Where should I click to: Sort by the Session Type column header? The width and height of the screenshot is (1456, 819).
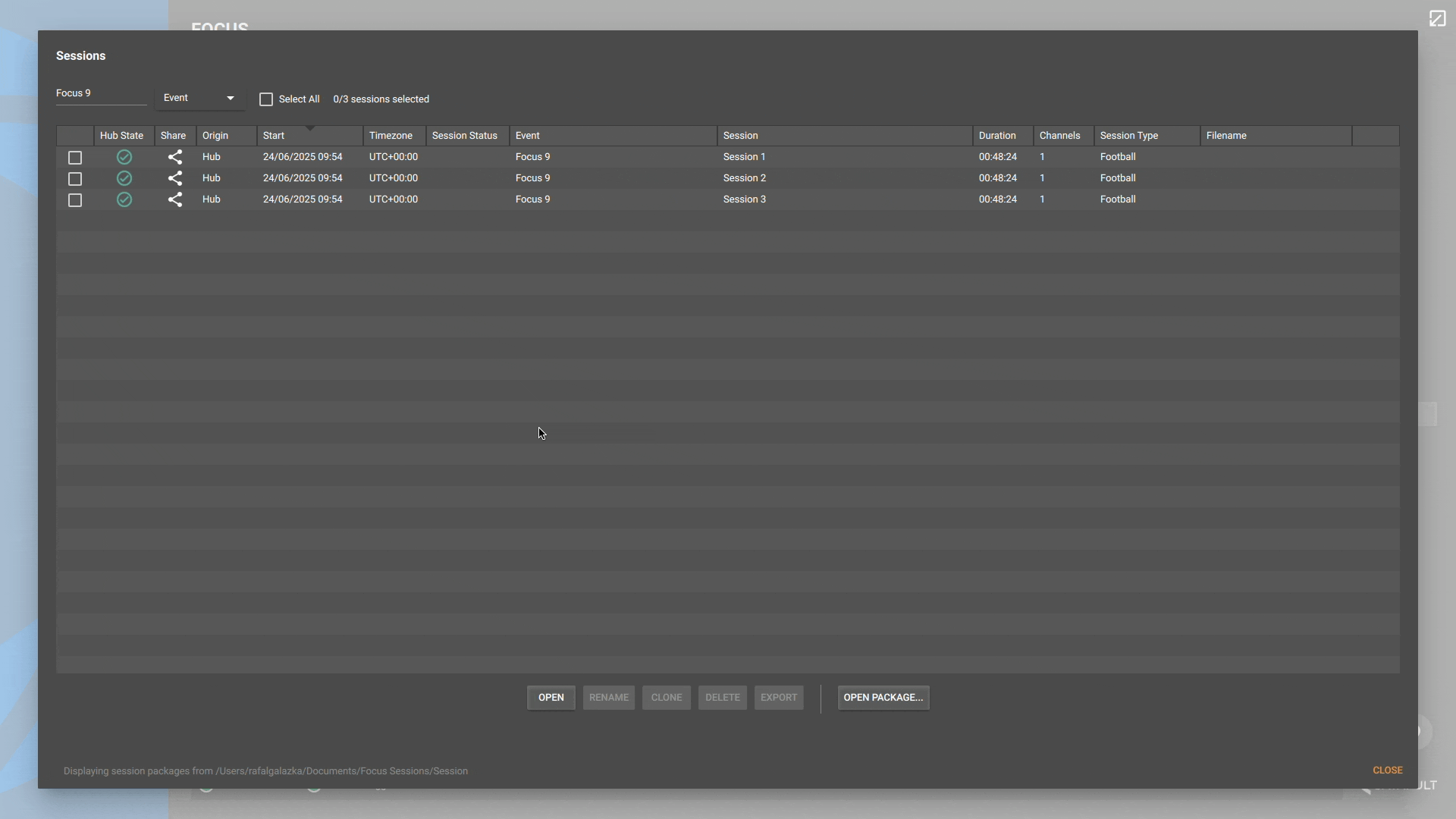point(1147,136)
